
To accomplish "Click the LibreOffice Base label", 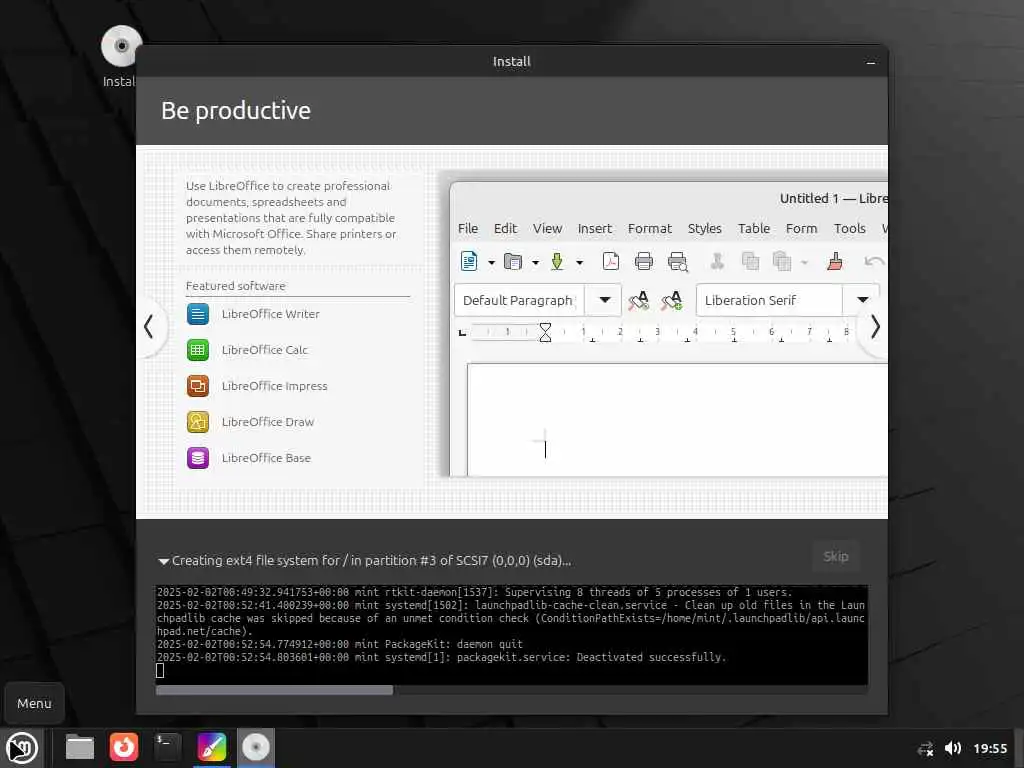I will tap(266, 458).
